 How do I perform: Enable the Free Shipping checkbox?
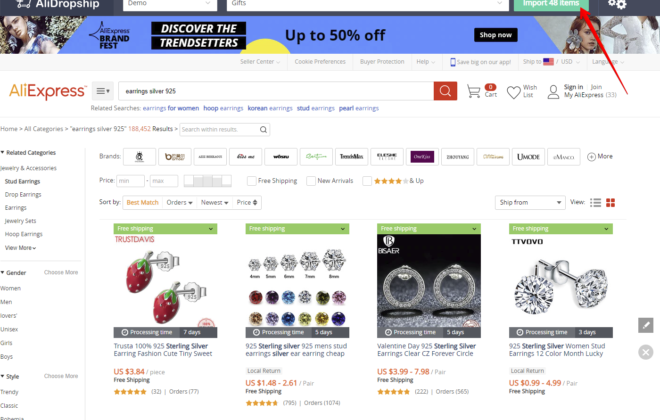252,181
